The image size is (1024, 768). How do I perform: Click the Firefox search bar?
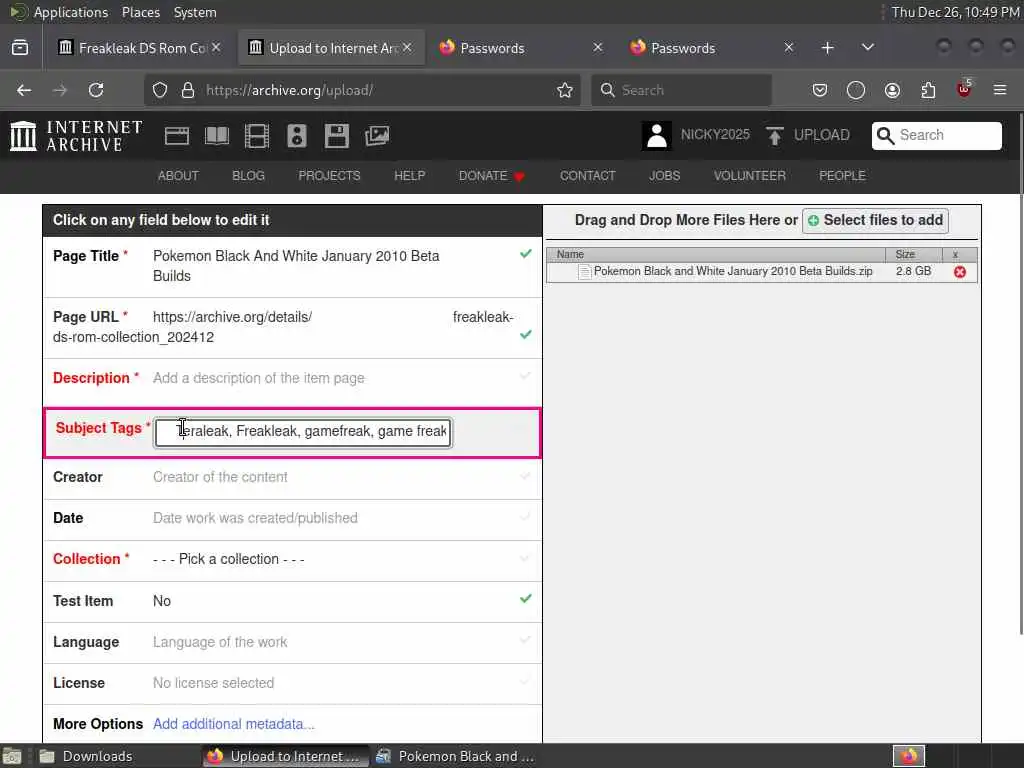point(681,90)
